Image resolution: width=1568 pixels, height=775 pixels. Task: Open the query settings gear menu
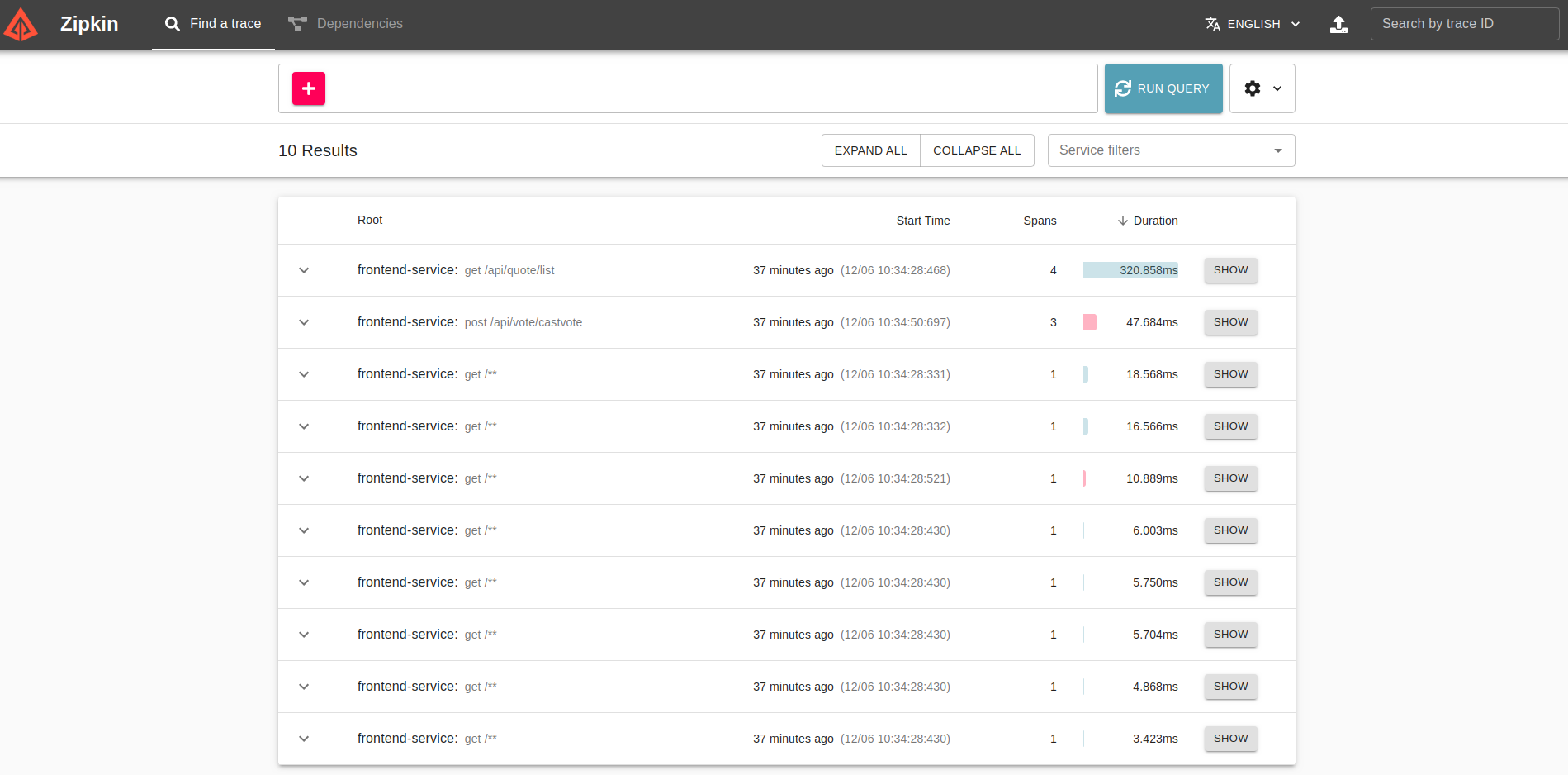[x=1262, y=88]
